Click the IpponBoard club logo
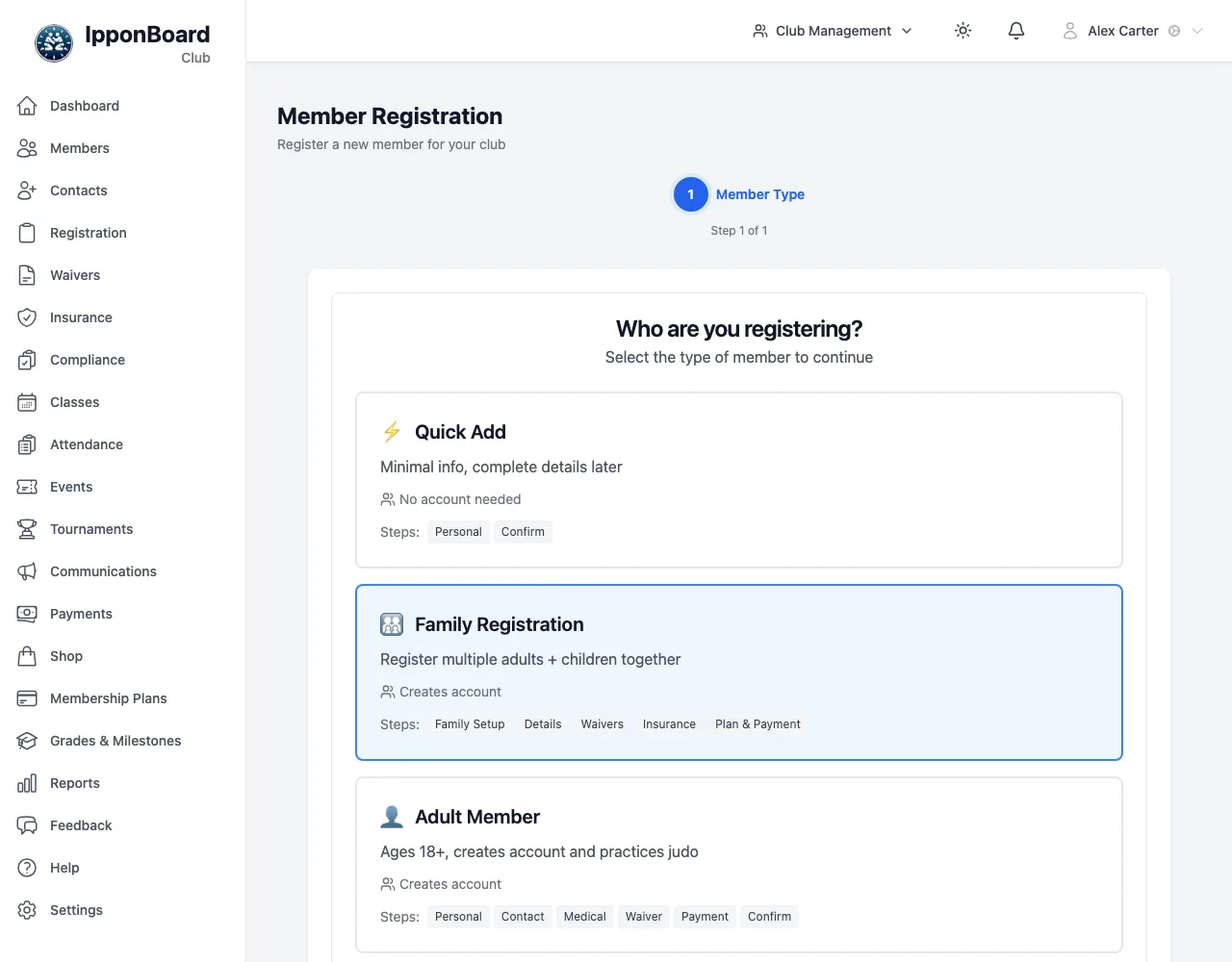The width and height of the screenshot is (1232, 962). 54,43
